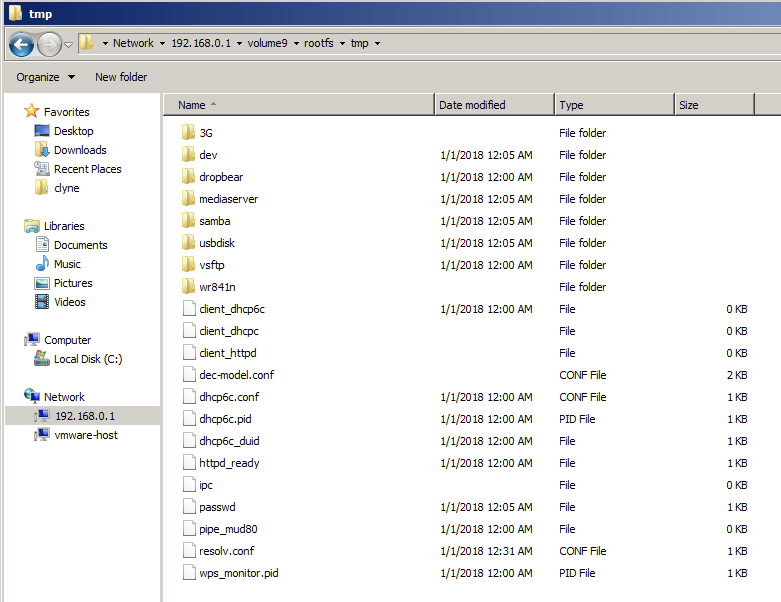Open the Documents library
781x602 pixels.
tap(81, 245)
